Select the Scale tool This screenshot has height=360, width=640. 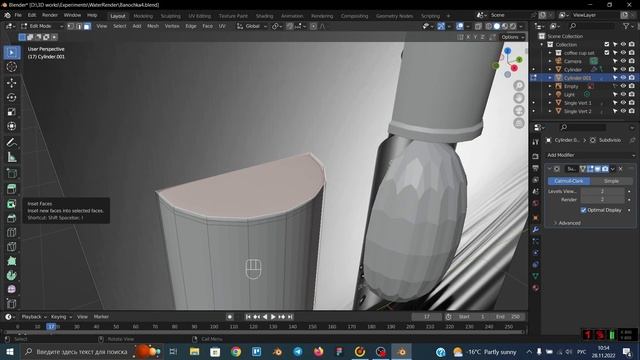(x=11, y=111)
